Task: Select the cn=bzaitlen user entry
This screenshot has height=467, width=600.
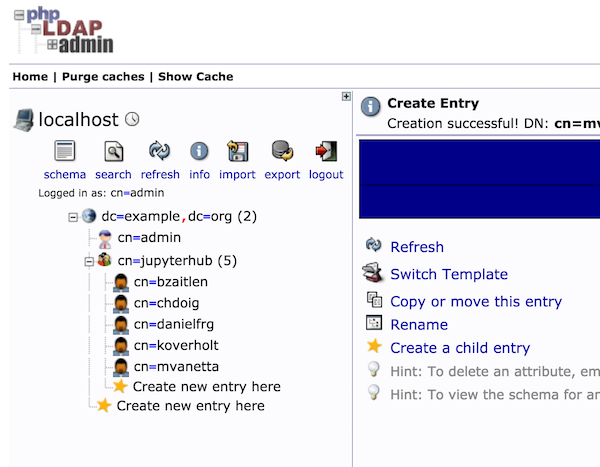Action: pyautogui.click(x=171, y=282)
